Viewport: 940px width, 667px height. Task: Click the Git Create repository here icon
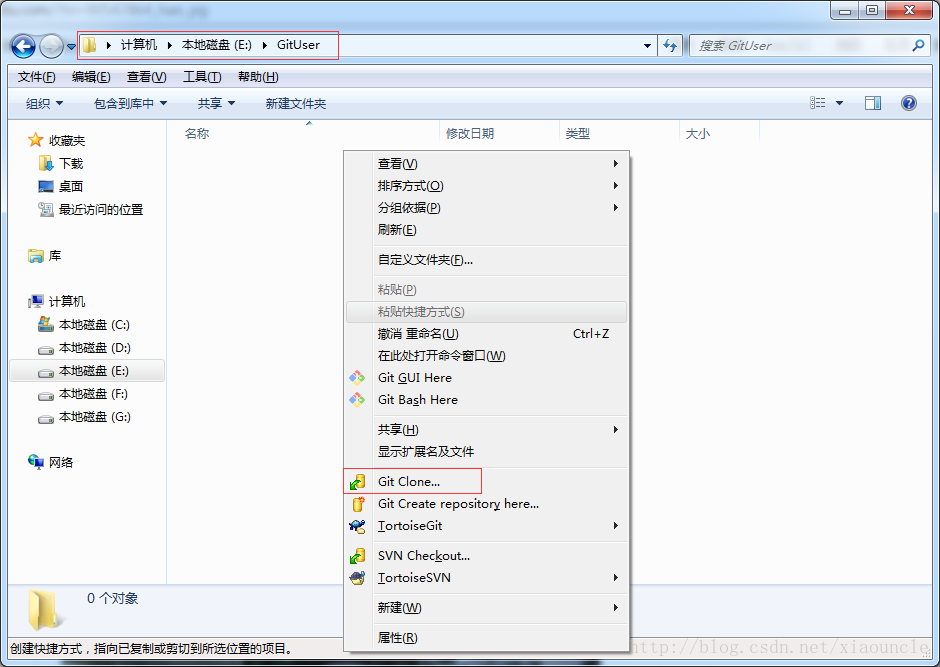point(357,504)
